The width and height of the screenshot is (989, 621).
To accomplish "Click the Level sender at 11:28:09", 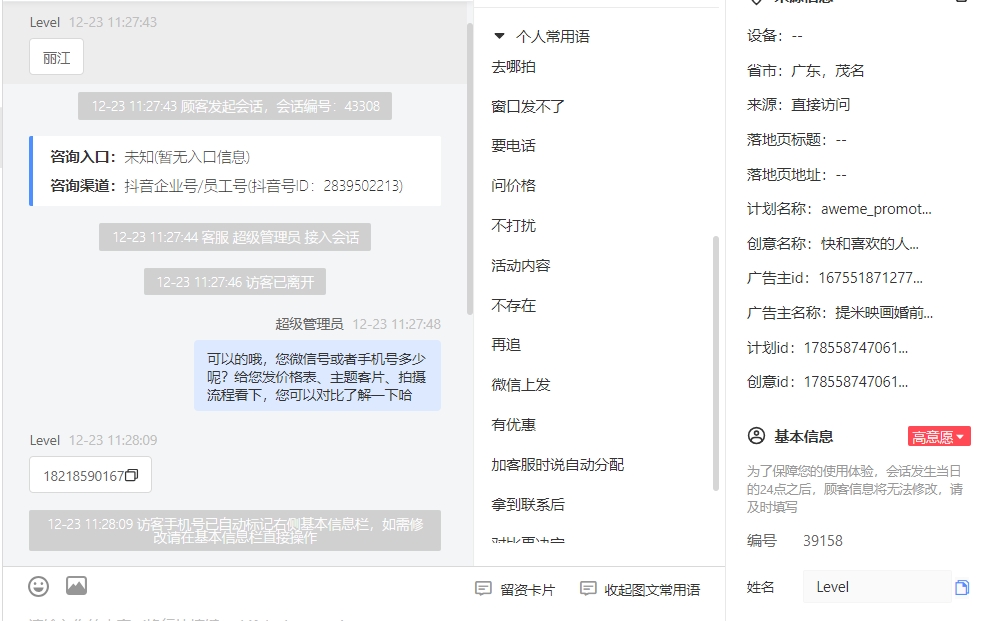I will click(x=45, y=440).
